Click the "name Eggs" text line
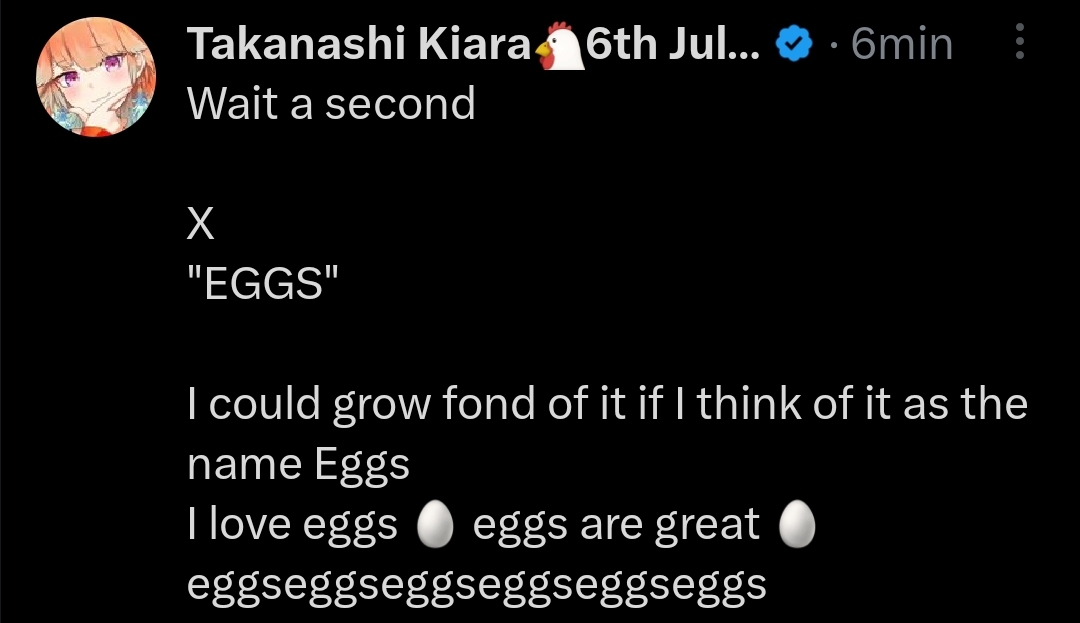 [298, 465]
